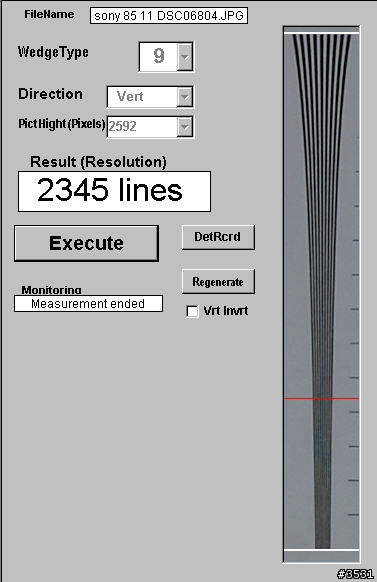Click the 'Result (Resolution)' label
The image size is (377, 582).
pos(98,162)
